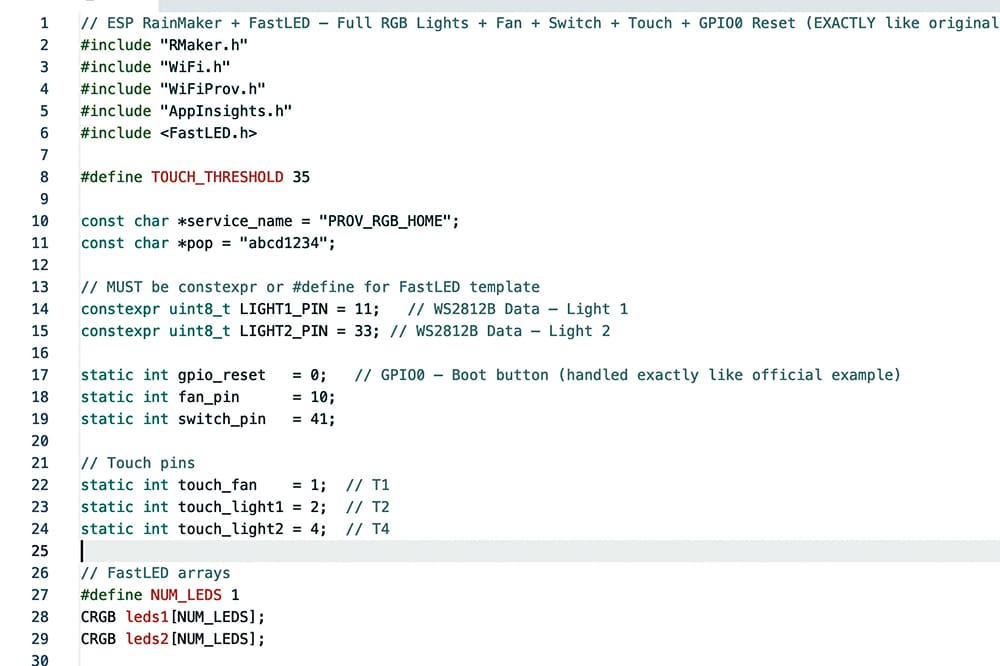Click the leds1 array name
This screenshot has width=1000, height=666.
coord(147,617)
